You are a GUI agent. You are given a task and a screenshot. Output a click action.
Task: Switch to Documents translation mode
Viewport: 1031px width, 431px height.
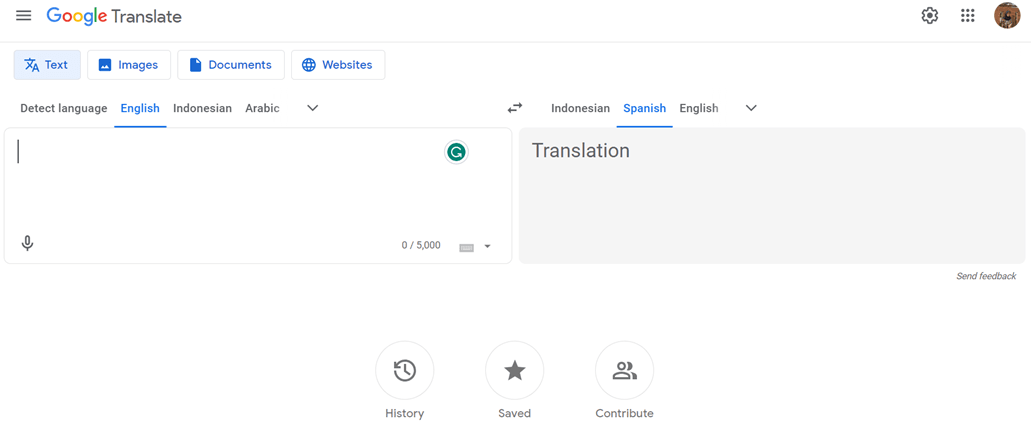(x=231, y=65)
